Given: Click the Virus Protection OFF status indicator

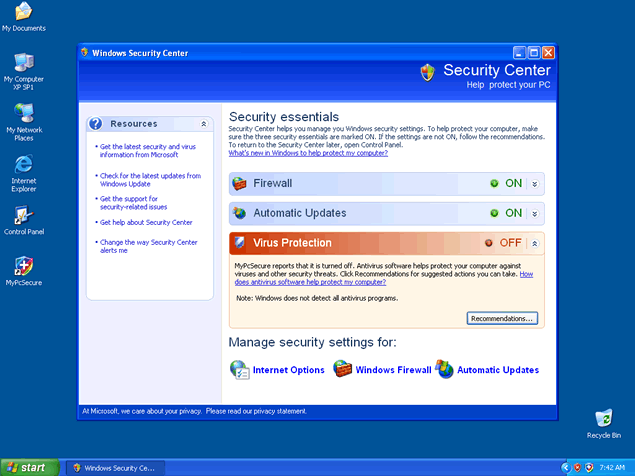Looking at the screenshot, I should pos(503,243).
